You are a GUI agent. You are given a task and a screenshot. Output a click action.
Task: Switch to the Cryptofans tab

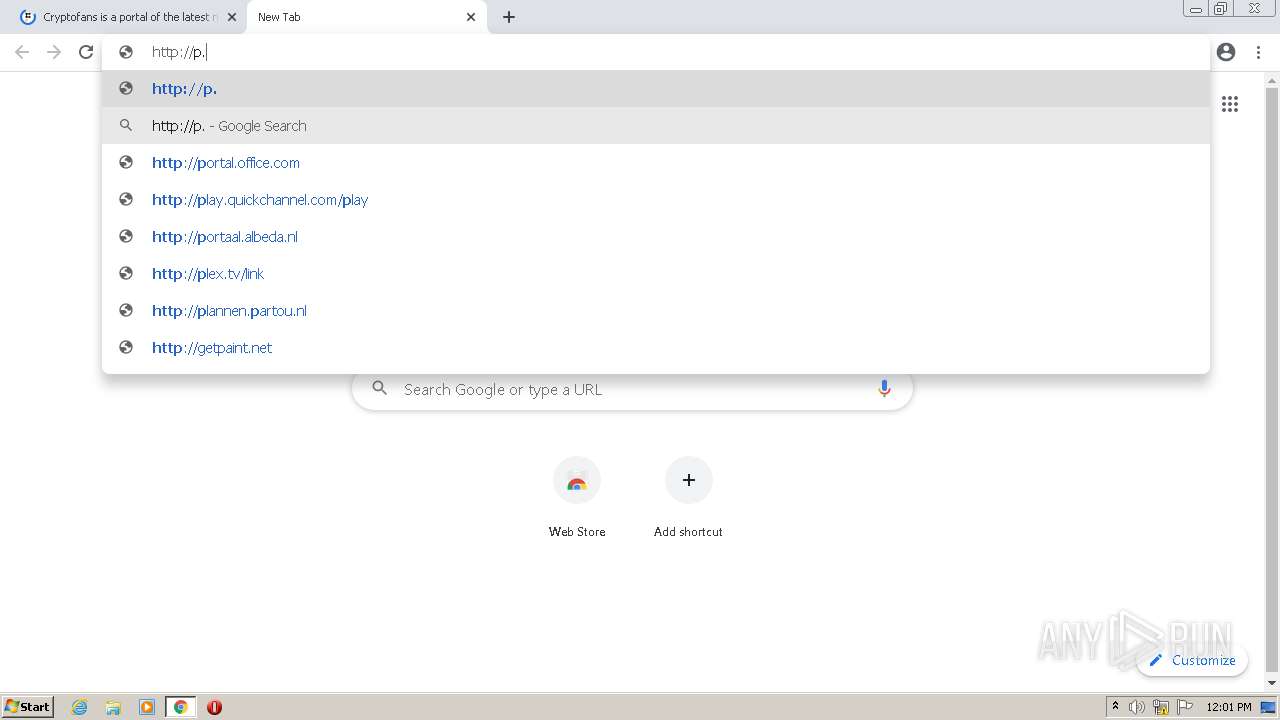coord(128,17)
